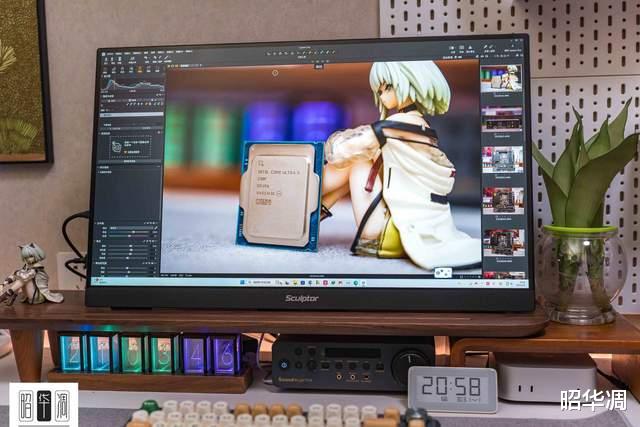640x427 pixels.
Task: Select the second browser thumbnail with dark strip
Action: [502, 119]
